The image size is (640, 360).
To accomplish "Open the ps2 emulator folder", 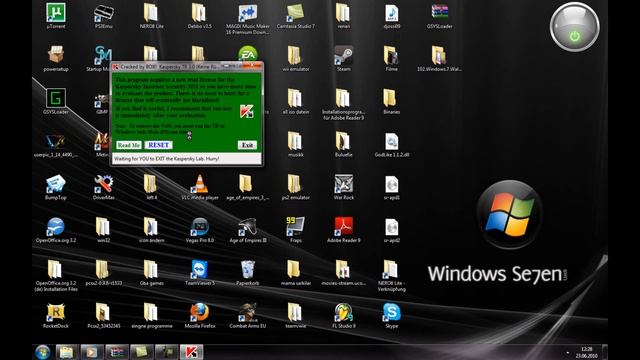I will click(296, 187).
